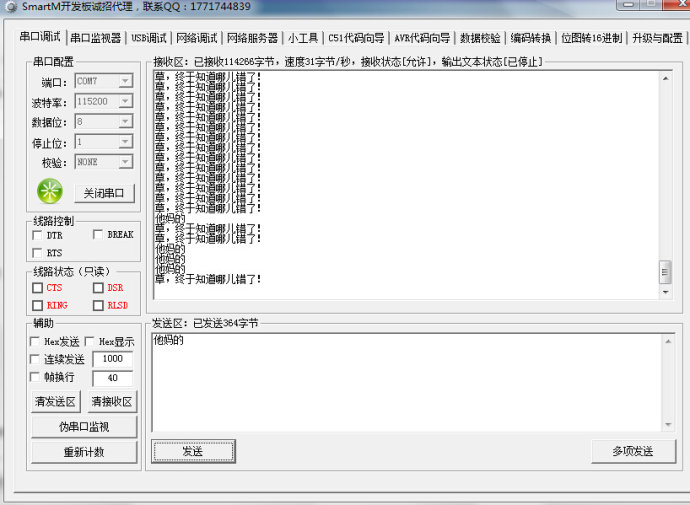Click the RLSD red line status indicator
The image size is (690, 505).
pos(98,305)
